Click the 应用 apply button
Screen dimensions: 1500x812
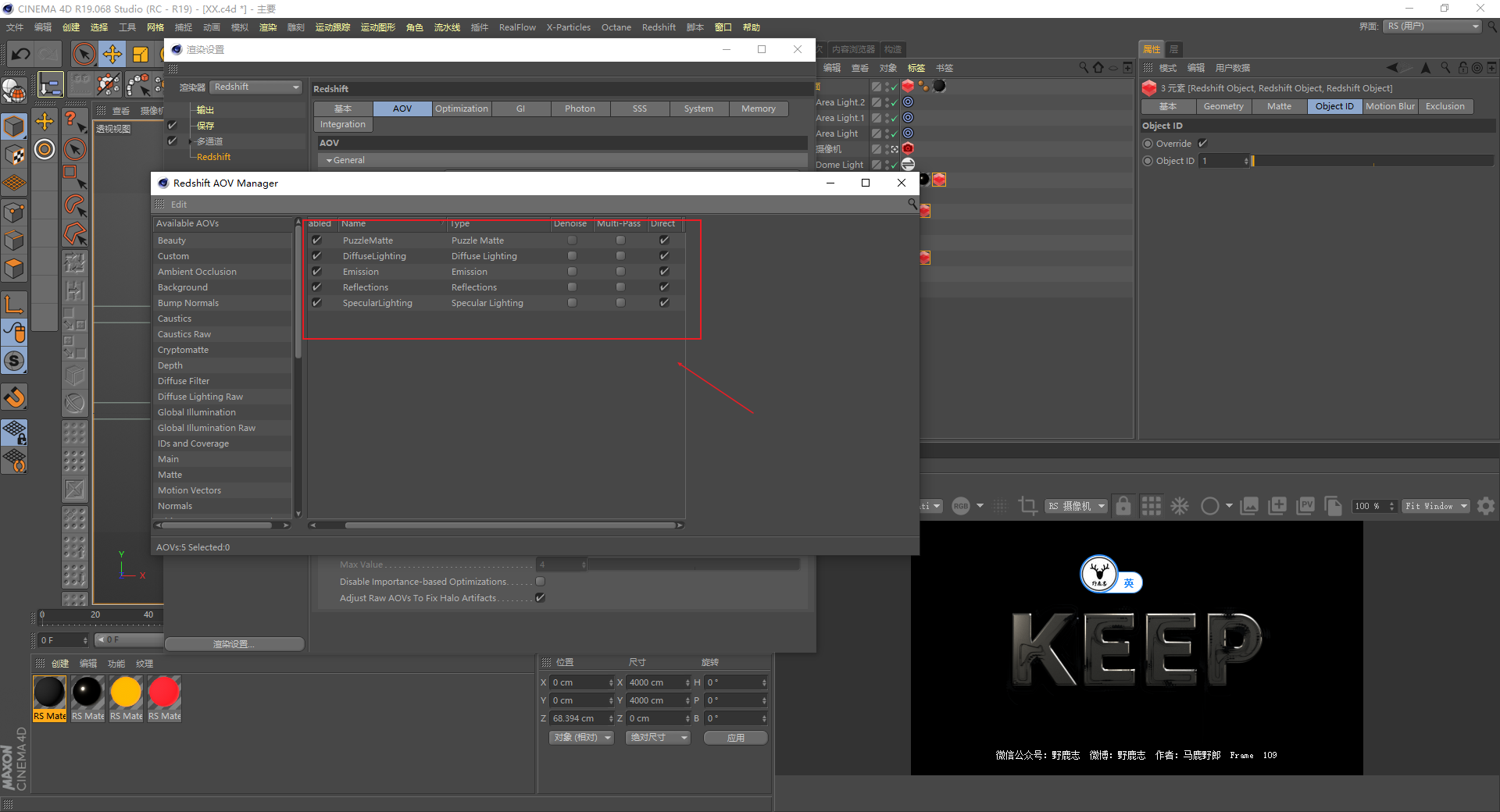736,738
